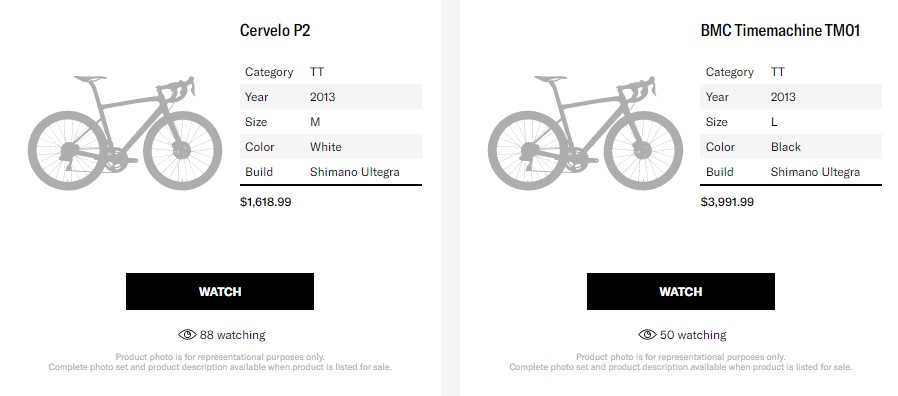Viewport: 898px width, 396px height.
Task: Click Cervelo's Shimano Ultegra build row
Action: coord(331,172)
